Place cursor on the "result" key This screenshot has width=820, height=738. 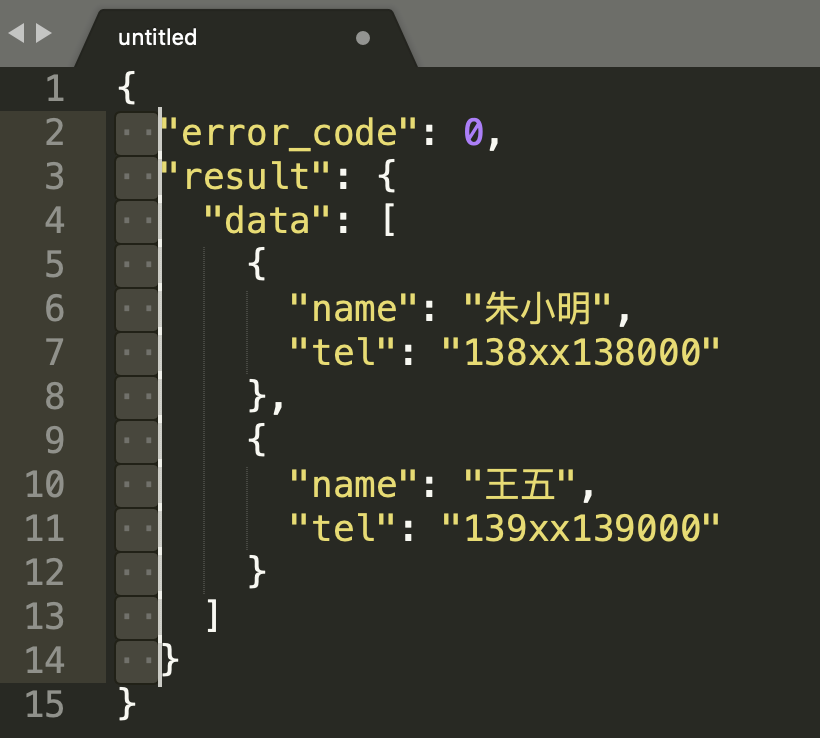click(244, 177)
